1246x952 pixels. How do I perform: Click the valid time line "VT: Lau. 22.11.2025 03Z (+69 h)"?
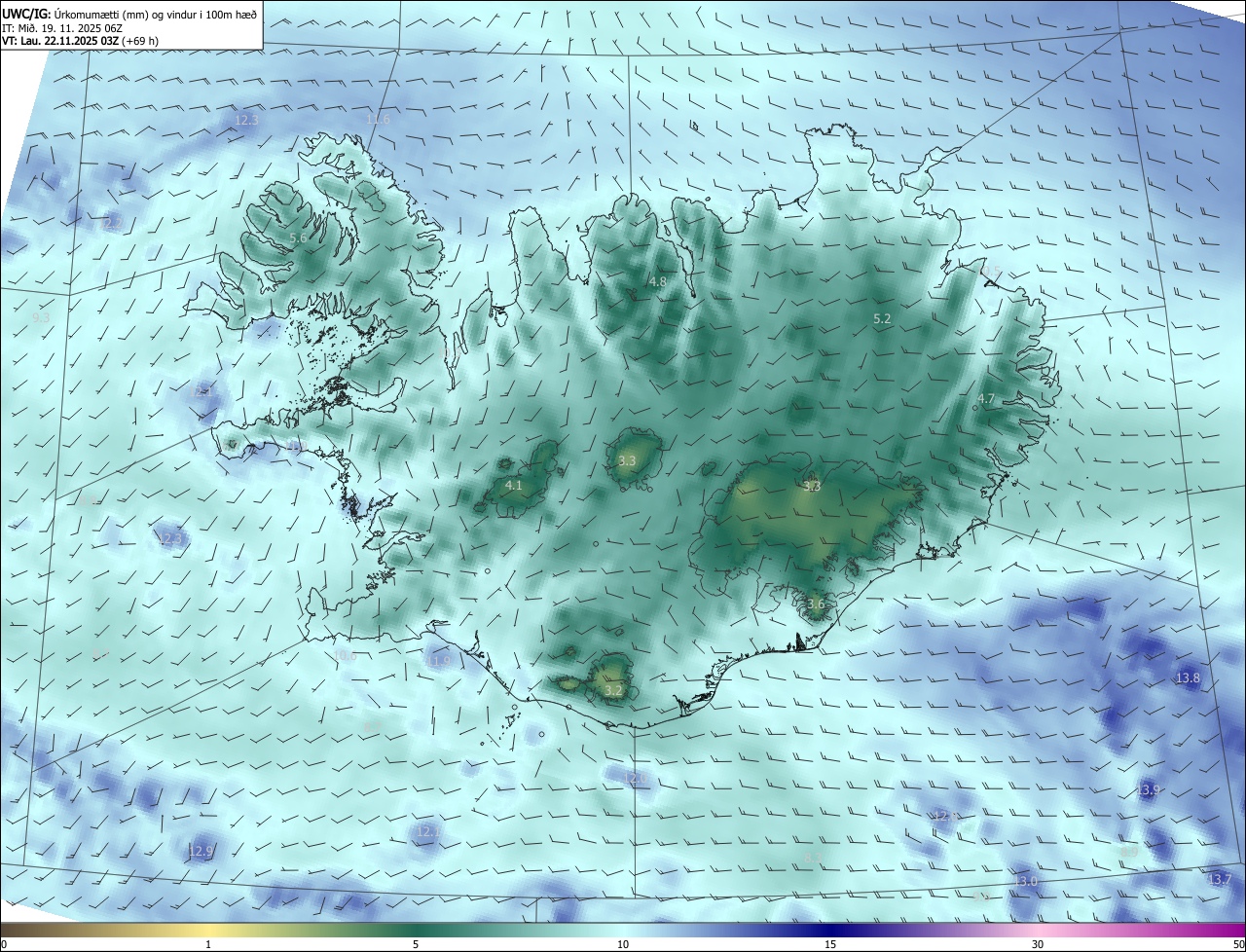pyautogui.click(x=81, y=41)
